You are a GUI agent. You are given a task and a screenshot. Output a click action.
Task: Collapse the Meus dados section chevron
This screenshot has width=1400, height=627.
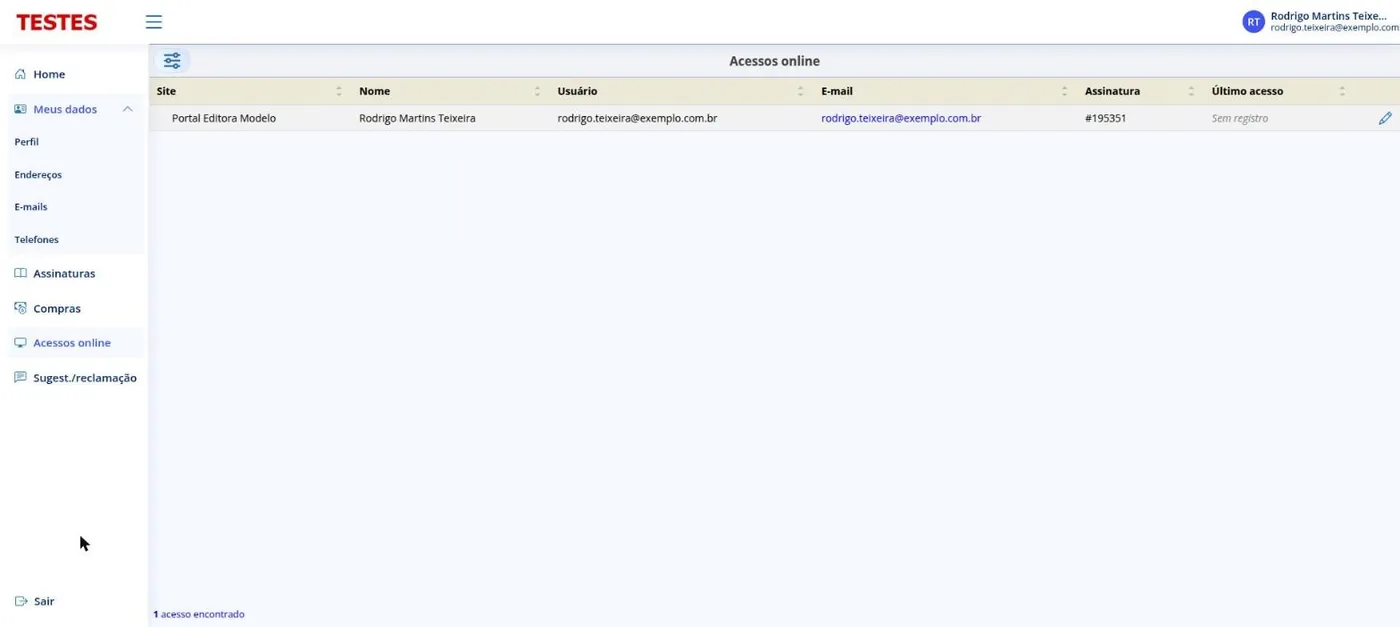click(128, 109)
